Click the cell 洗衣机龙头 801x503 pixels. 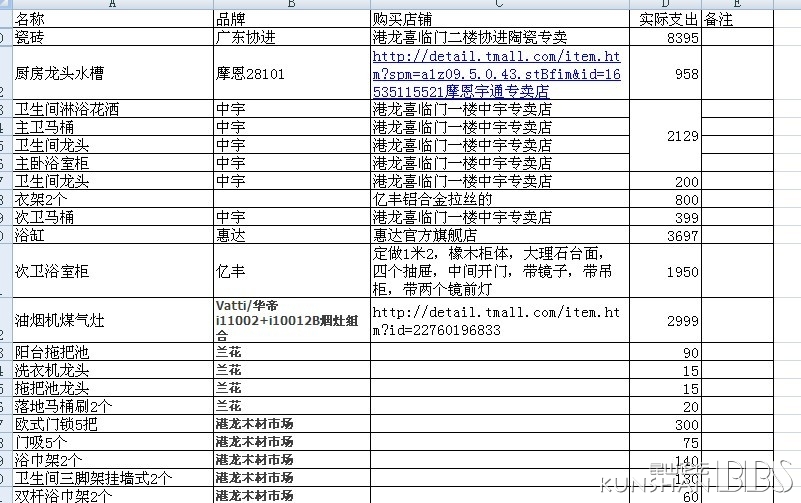(112, 370)
